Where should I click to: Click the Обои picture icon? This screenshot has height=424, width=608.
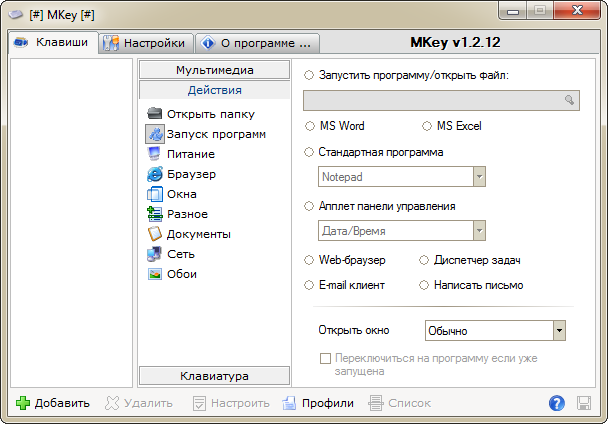[155, 274]
